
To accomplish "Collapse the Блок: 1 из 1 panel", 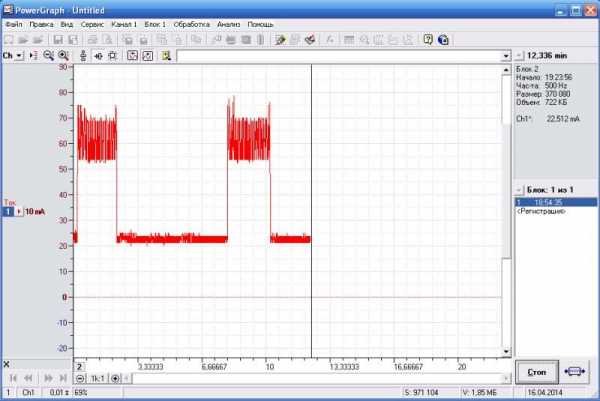I will (518, 188).
